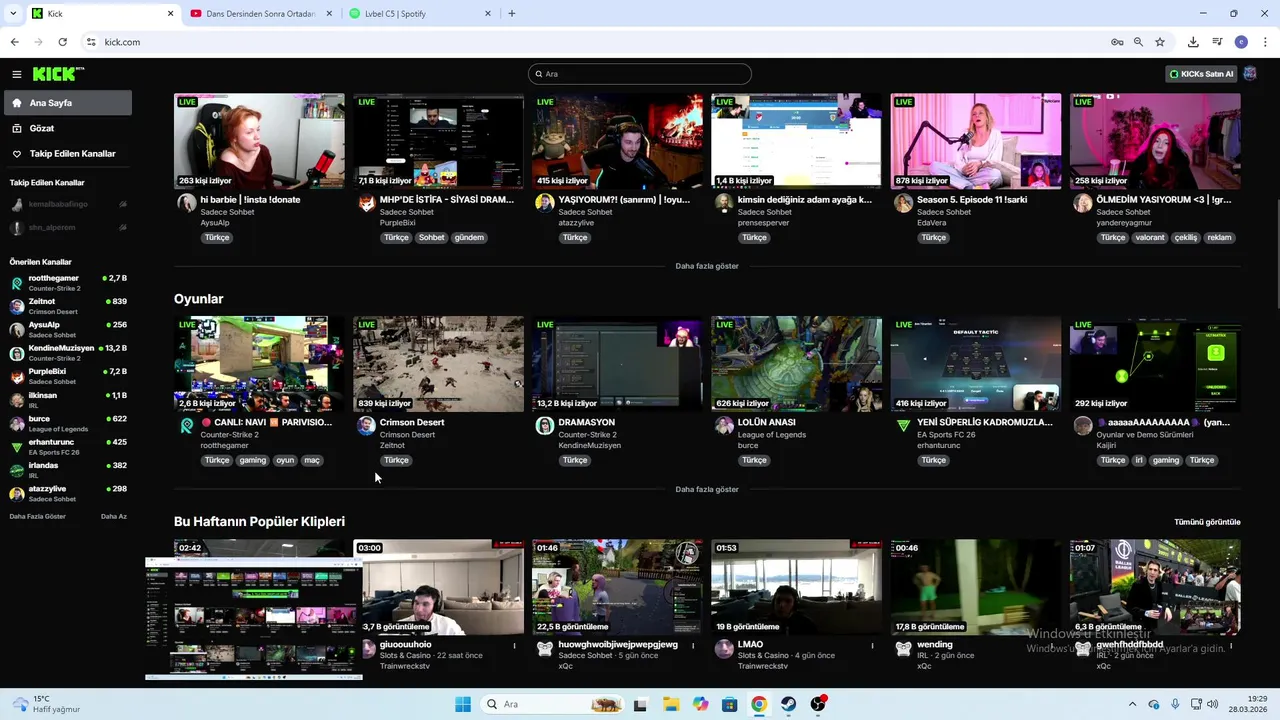The image size is (1280, 720).
Task: Open 'hi barbie' stream thumbnail by AysuAlp
Action: (259, 141)
